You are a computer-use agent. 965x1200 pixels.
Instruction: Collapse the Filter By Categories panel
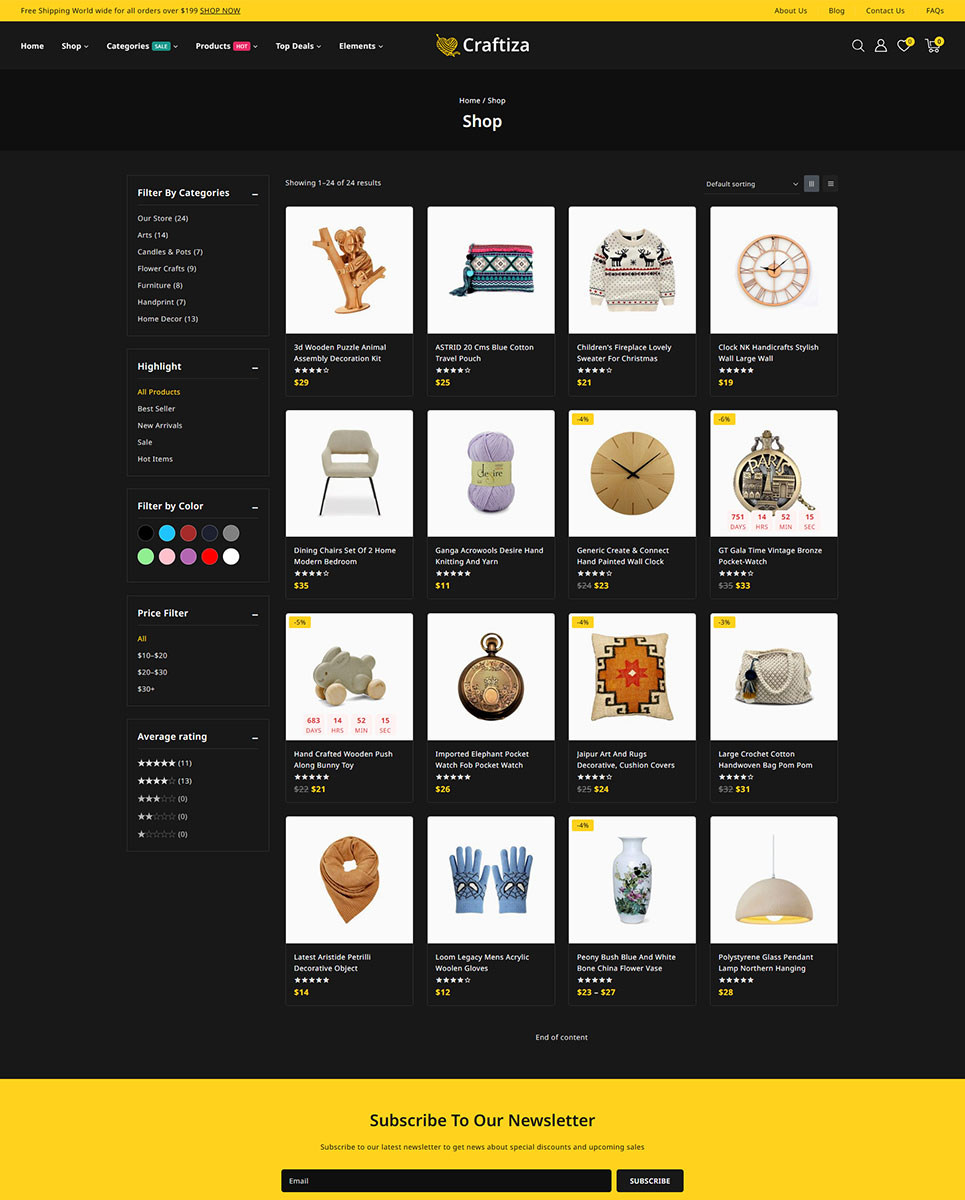coord(255,194)
